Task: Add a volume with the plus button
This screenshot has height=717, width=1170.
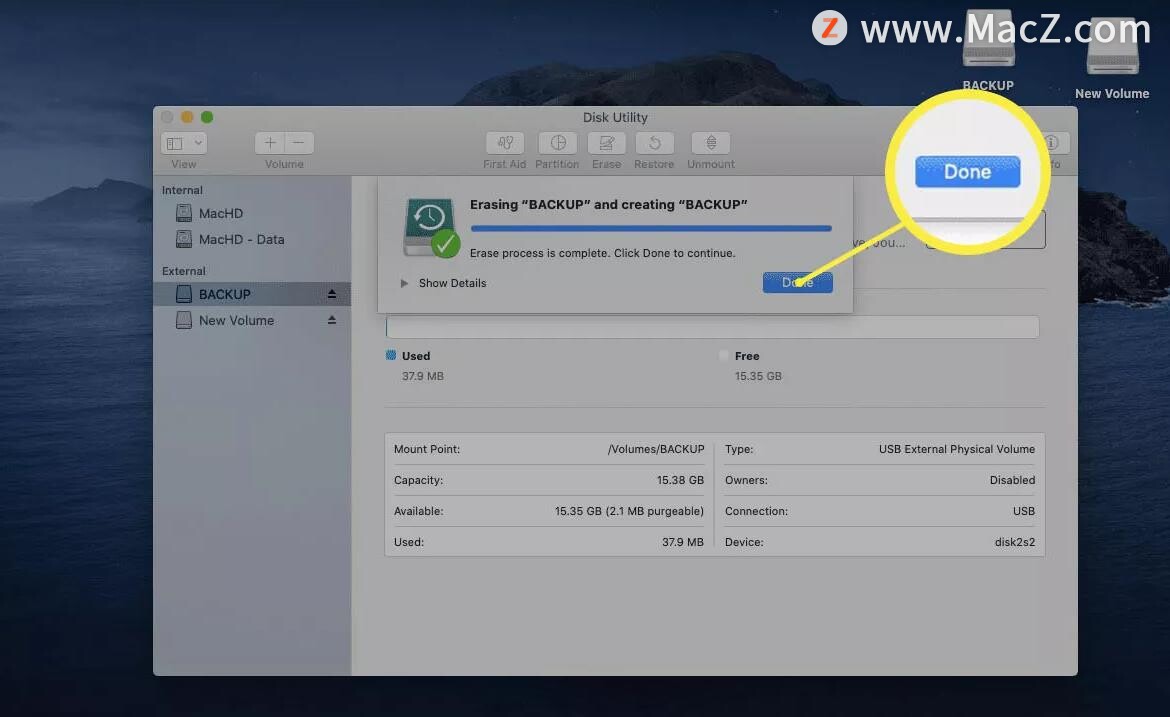Action: point(269,143)
